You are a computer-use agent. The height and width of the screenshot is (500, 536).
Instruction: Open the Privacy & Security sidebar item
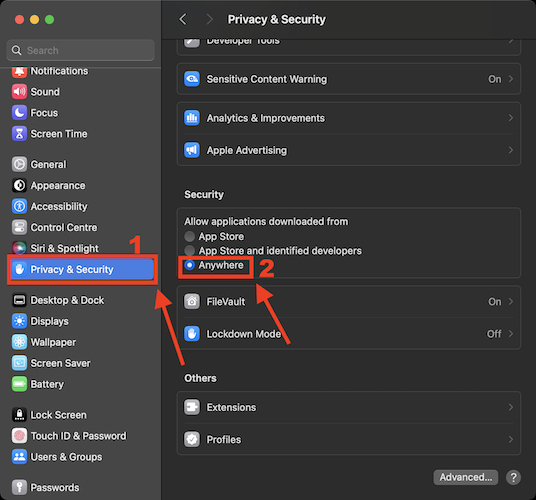click(x=82, y=269)
